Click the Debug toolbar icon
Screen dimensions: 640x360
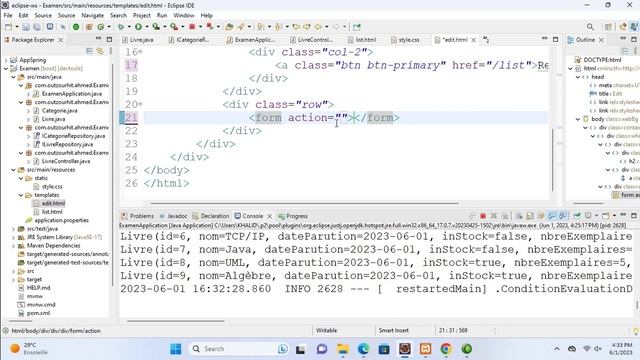click(121, 27)
